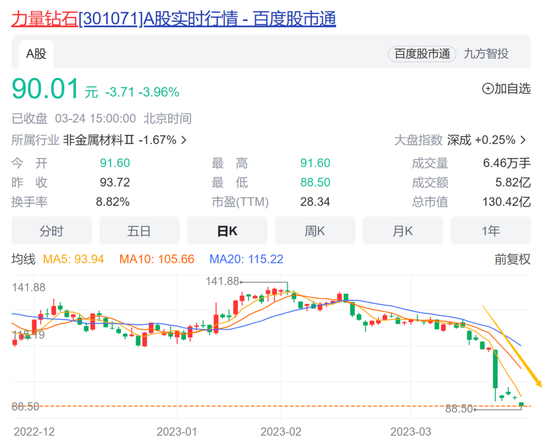550x441 pixels.
Task: Click the 最低 value 88.50
Action: pyautogui.click(x=315, y=182)
